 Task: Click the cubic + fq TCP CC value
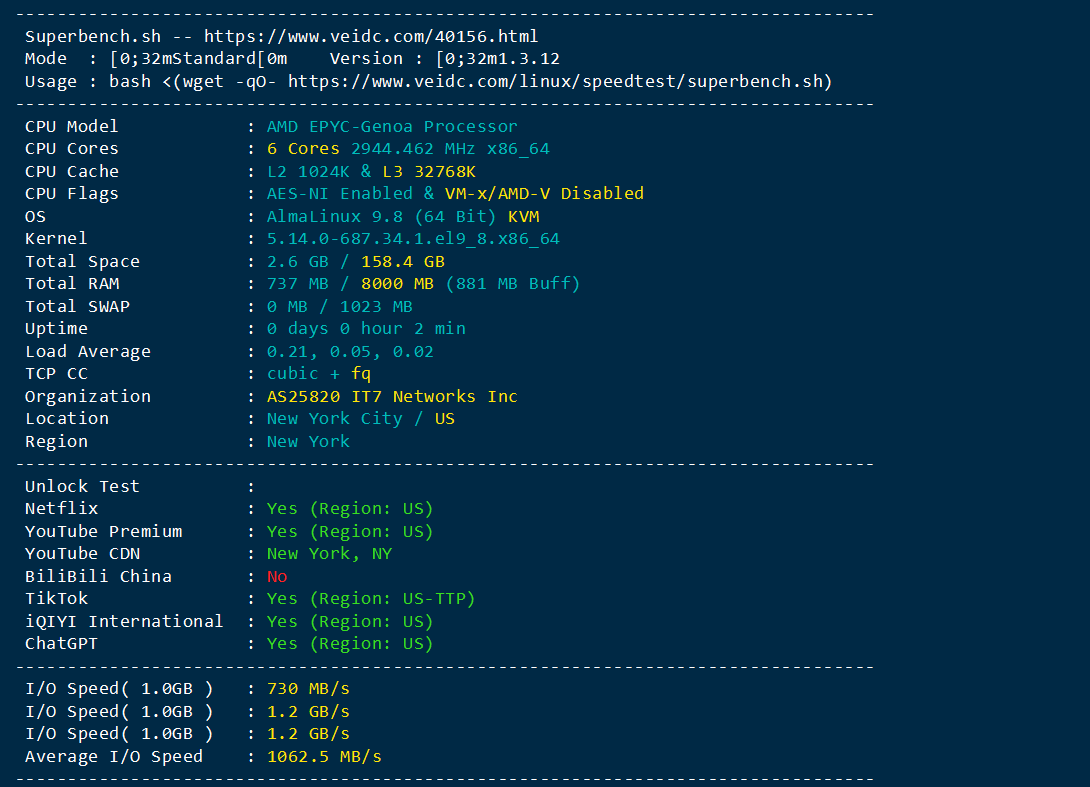click(319, 374)
